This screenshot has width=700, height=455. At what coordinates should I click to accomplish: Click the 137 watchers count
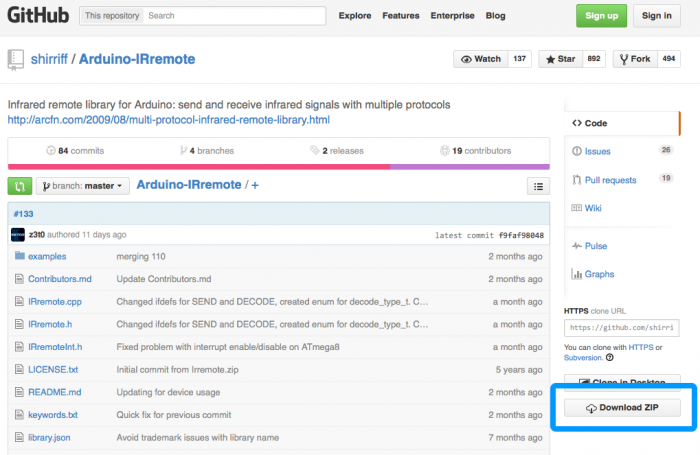520,59
